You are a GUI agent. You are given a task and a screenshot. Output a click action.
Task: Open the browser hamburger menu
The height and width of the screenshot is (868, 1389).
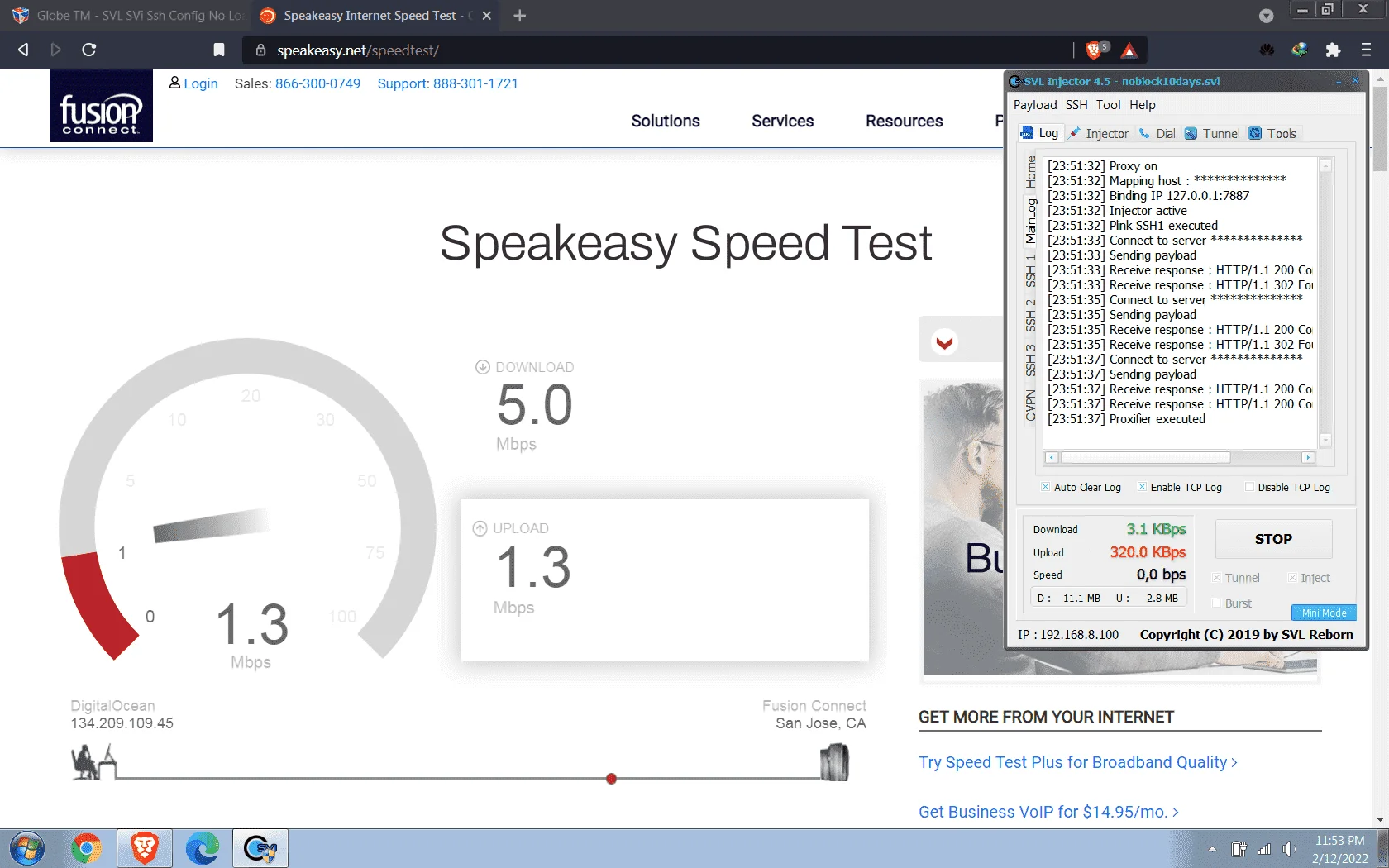(x=1366, y=50)
